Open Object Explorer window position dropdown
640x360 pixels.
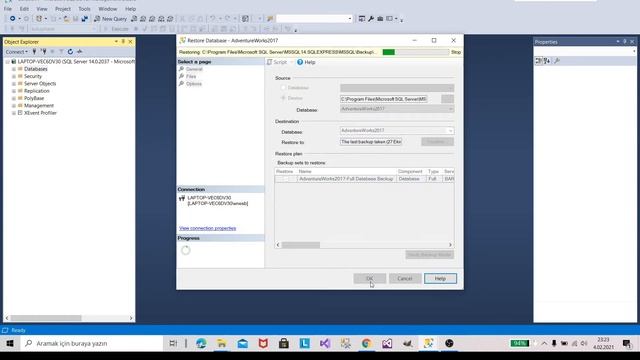coord(116,42)
